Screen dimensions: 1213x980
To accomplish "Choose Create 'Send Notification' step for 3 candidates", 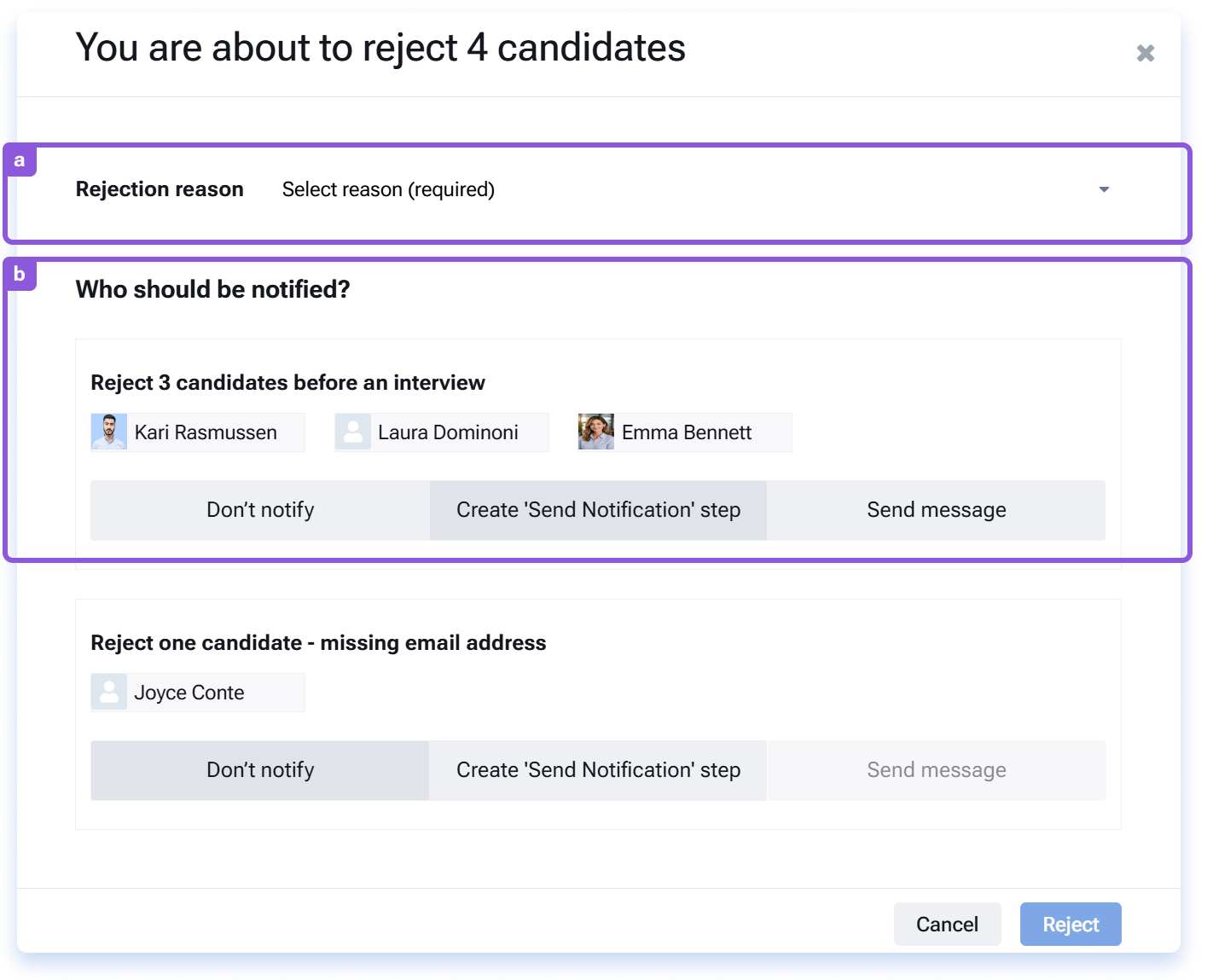I will coord(598,510).
